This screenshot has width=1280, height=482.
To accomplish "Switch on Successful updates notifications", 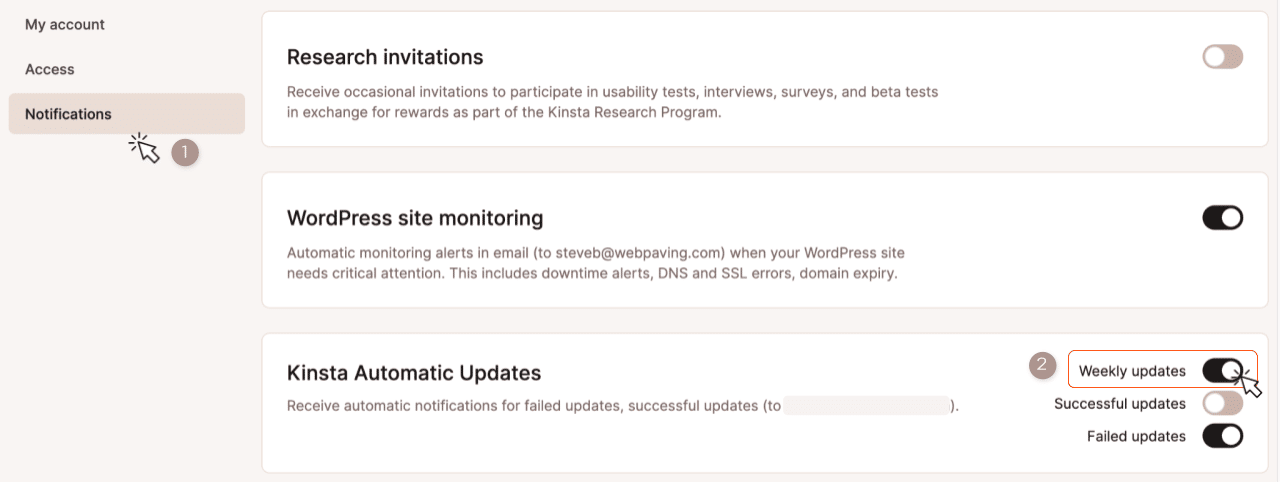I will [1222, 404].
